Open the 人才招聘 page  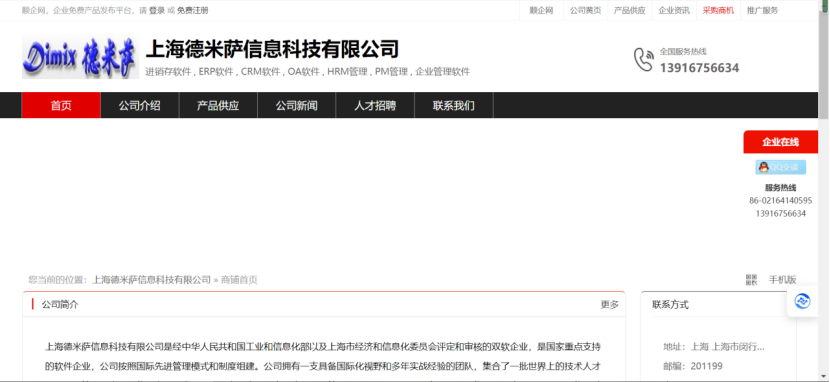[x=375, y=105]
